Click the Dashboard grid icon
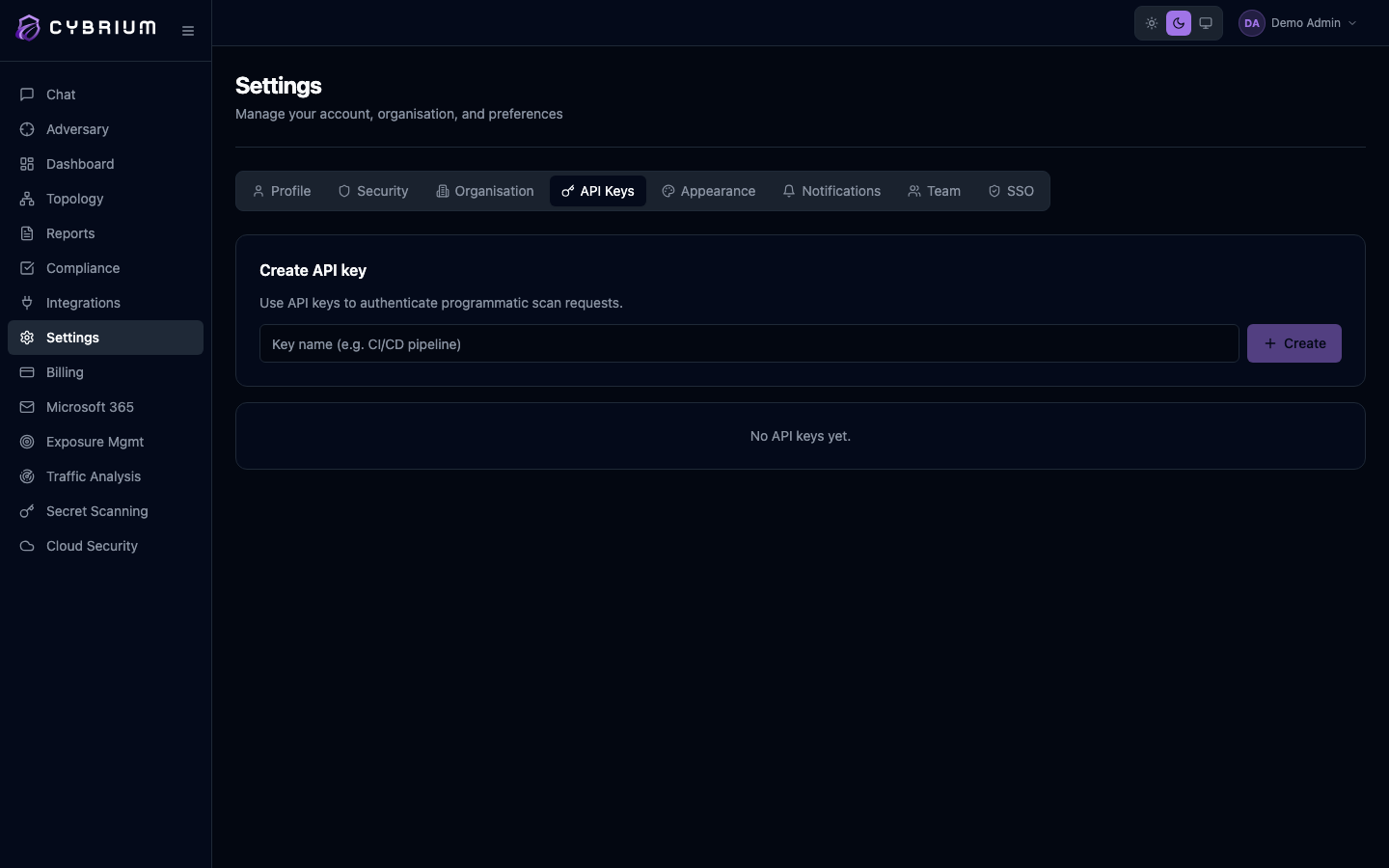Image resolution: width=1389 pixels, height=868 pixels. pyautogui.click(x=27, y=164)
